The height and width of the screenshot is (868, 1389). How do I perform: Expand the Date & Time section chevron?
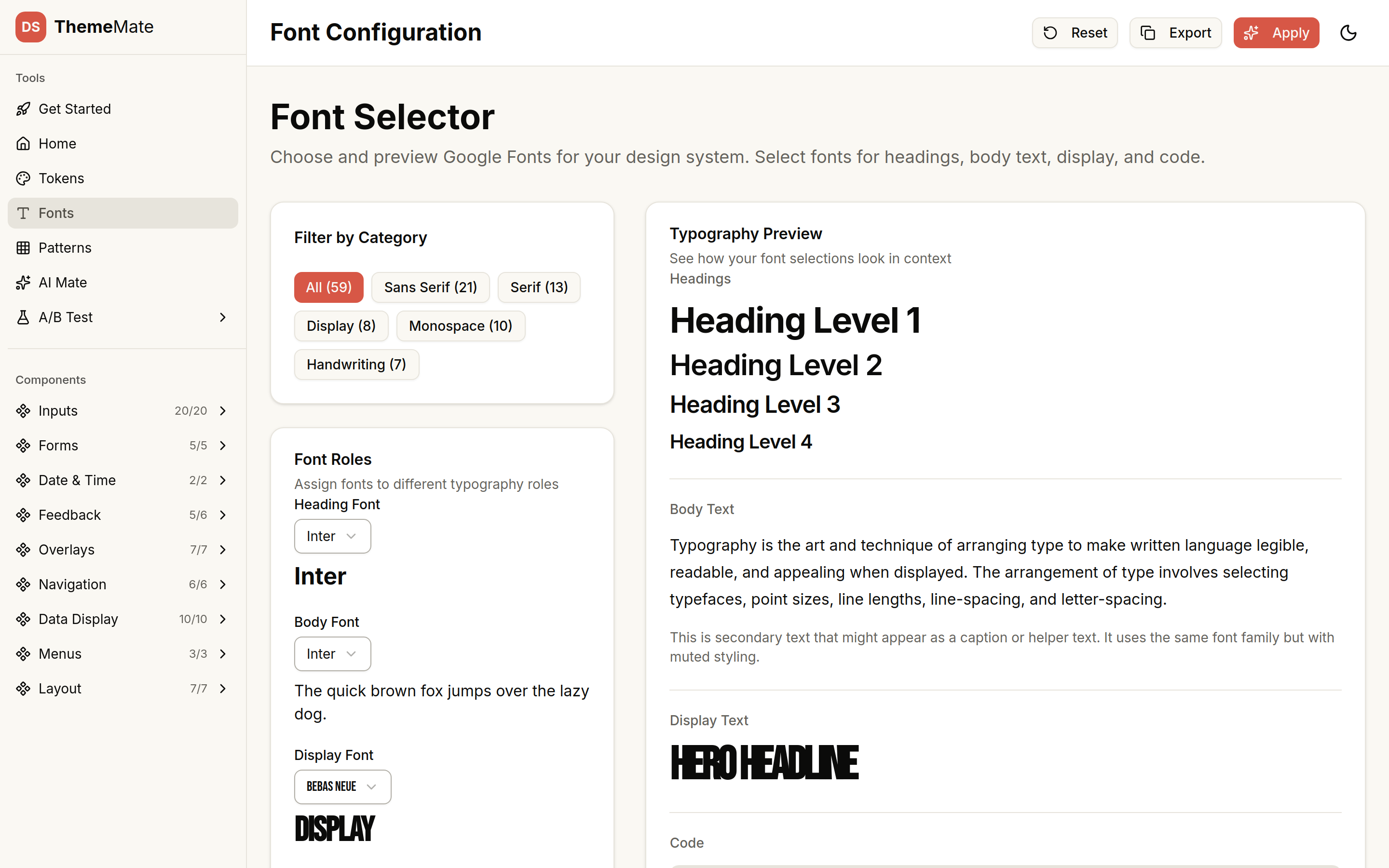tap(223, 480)
